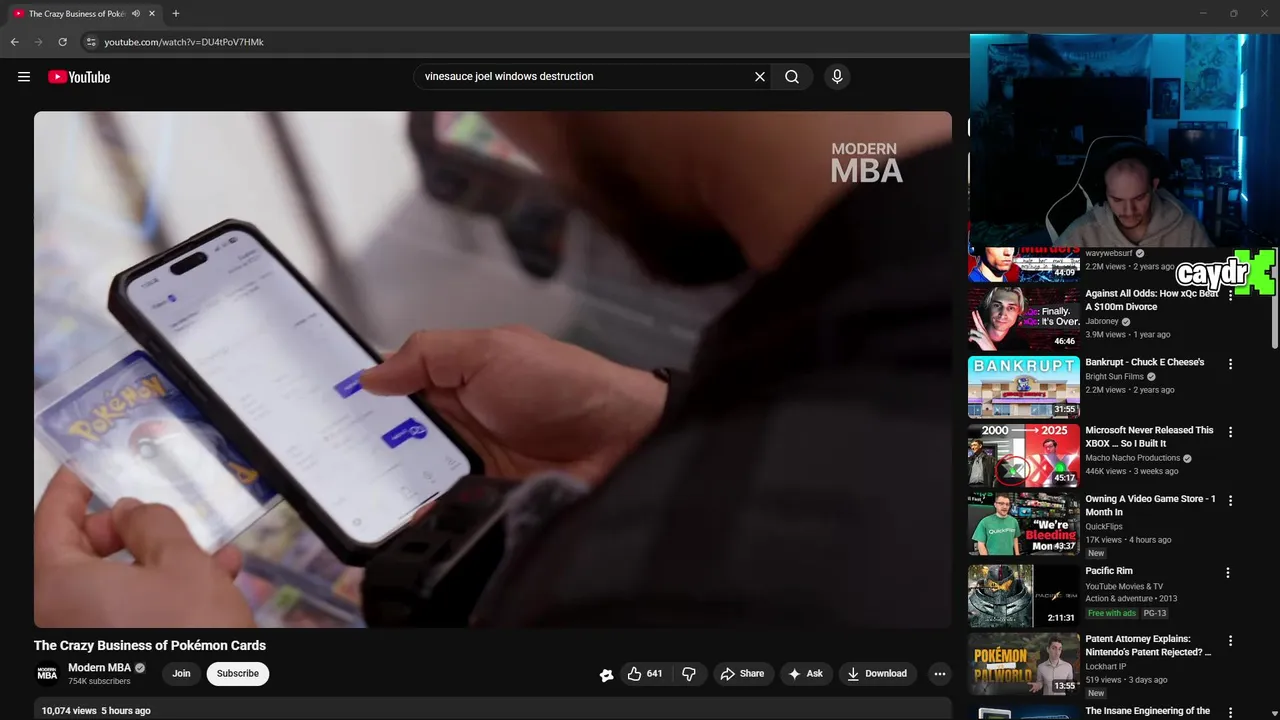Join the Modern MBA channel membership

coord(181,674)
